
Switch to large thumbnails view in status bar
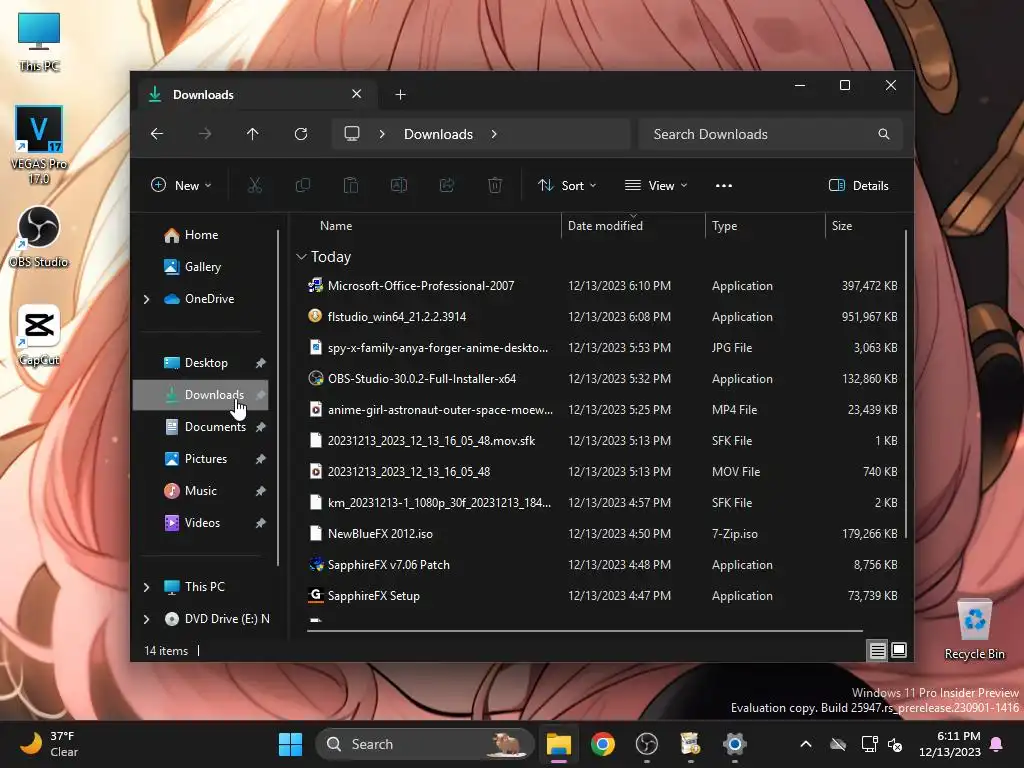[899, 650]
